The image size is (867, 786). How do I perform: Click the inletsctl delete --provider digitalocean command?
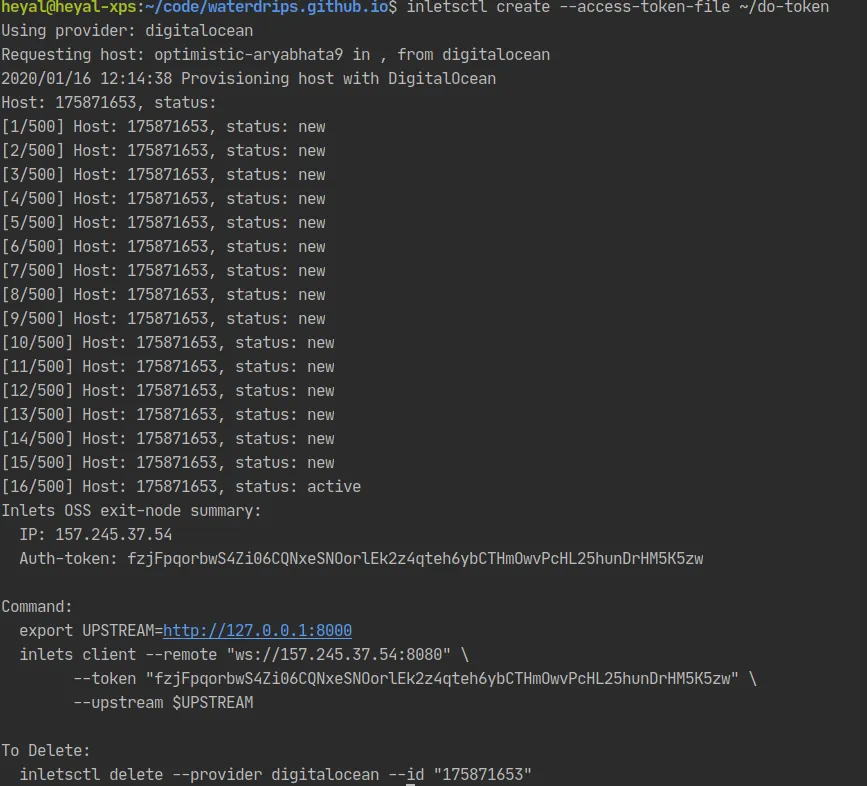coord(275,774)
